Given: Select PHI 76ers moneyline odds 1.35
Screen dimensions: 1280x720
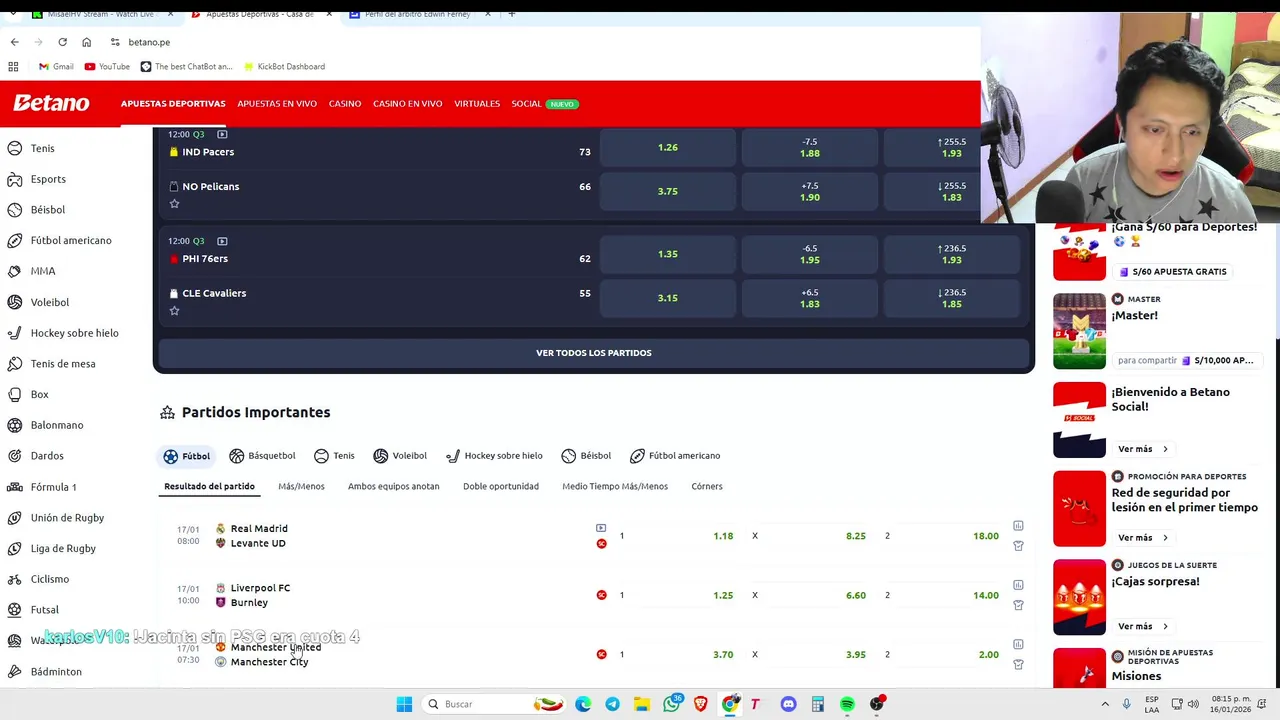Looking at the screenshot, I should [x=668, y=254].
